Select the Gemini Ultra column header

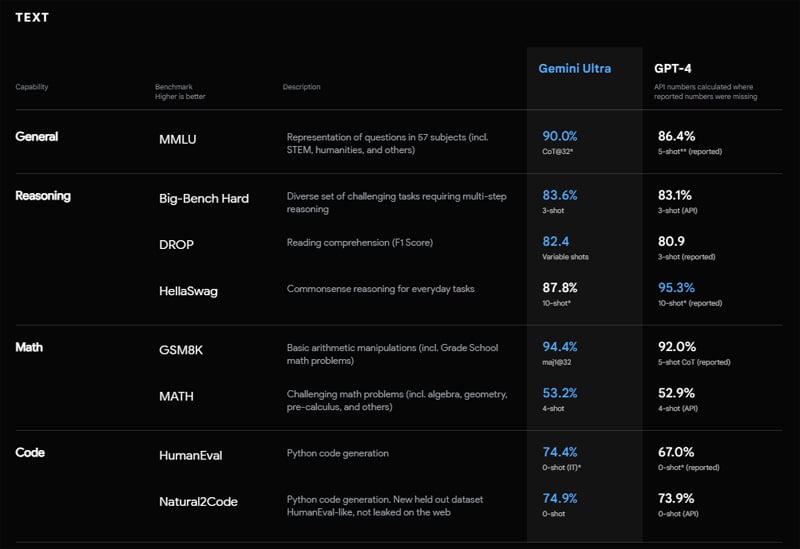click(x=574, y=68)
